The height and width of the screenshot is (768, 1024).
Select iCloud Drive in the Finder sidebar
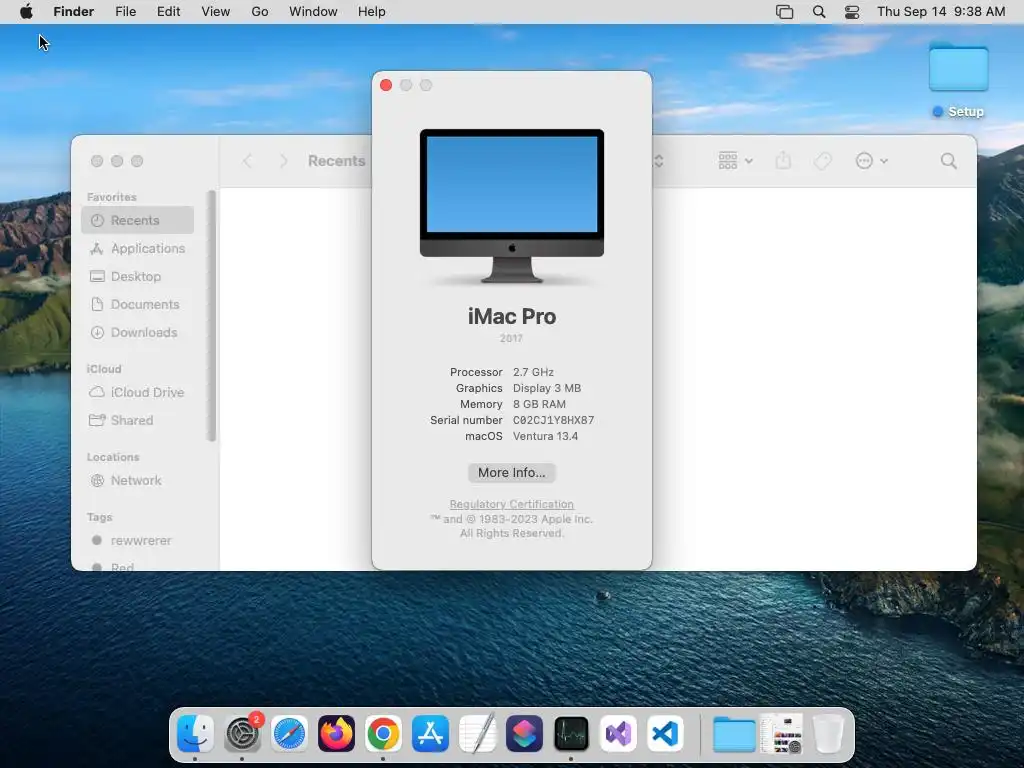click(137, 392)
